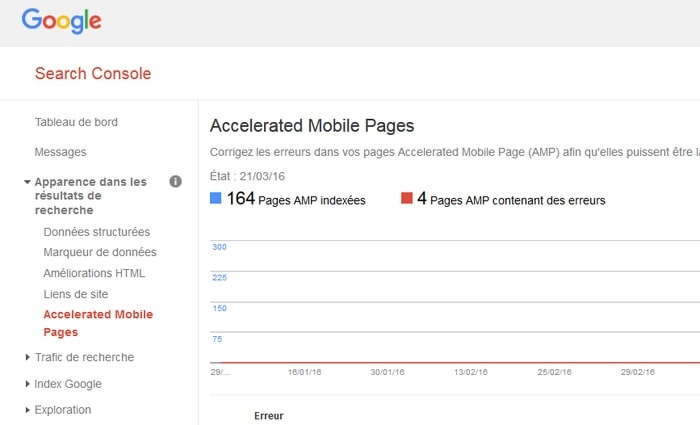Click the 75 y-axis value

(x=217, y=339)
